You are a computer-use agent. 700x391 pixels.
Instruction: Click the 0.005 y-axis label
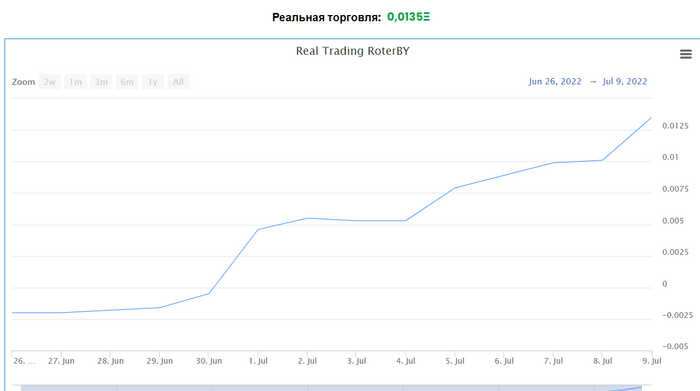[673, 221]
